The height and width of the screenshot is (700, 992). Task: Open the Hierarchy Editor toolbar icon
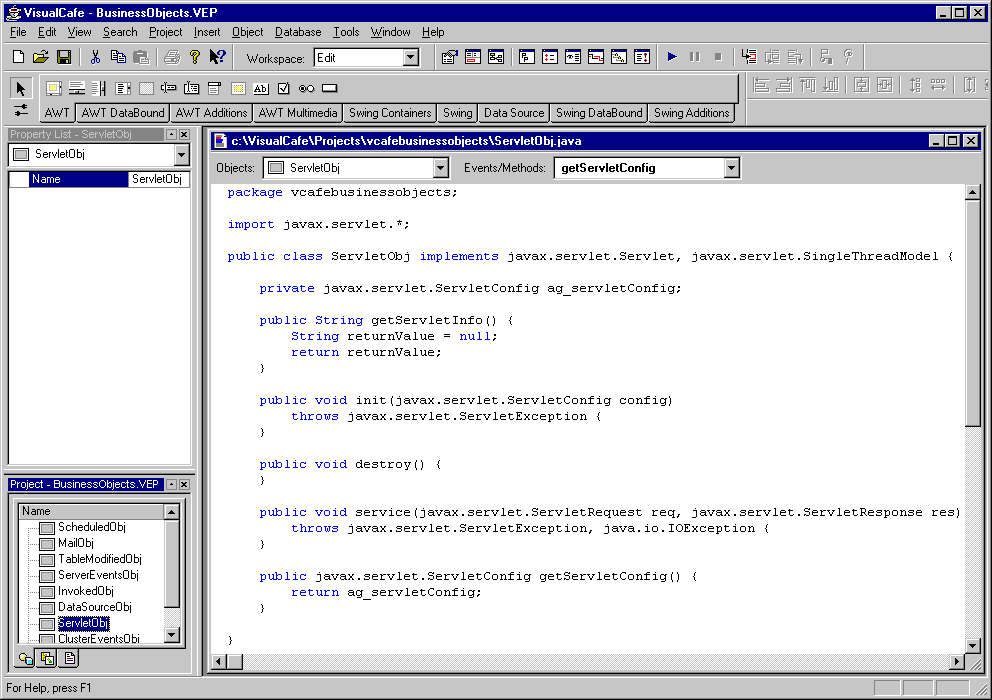pyautogui.click(x=496, y=57)
